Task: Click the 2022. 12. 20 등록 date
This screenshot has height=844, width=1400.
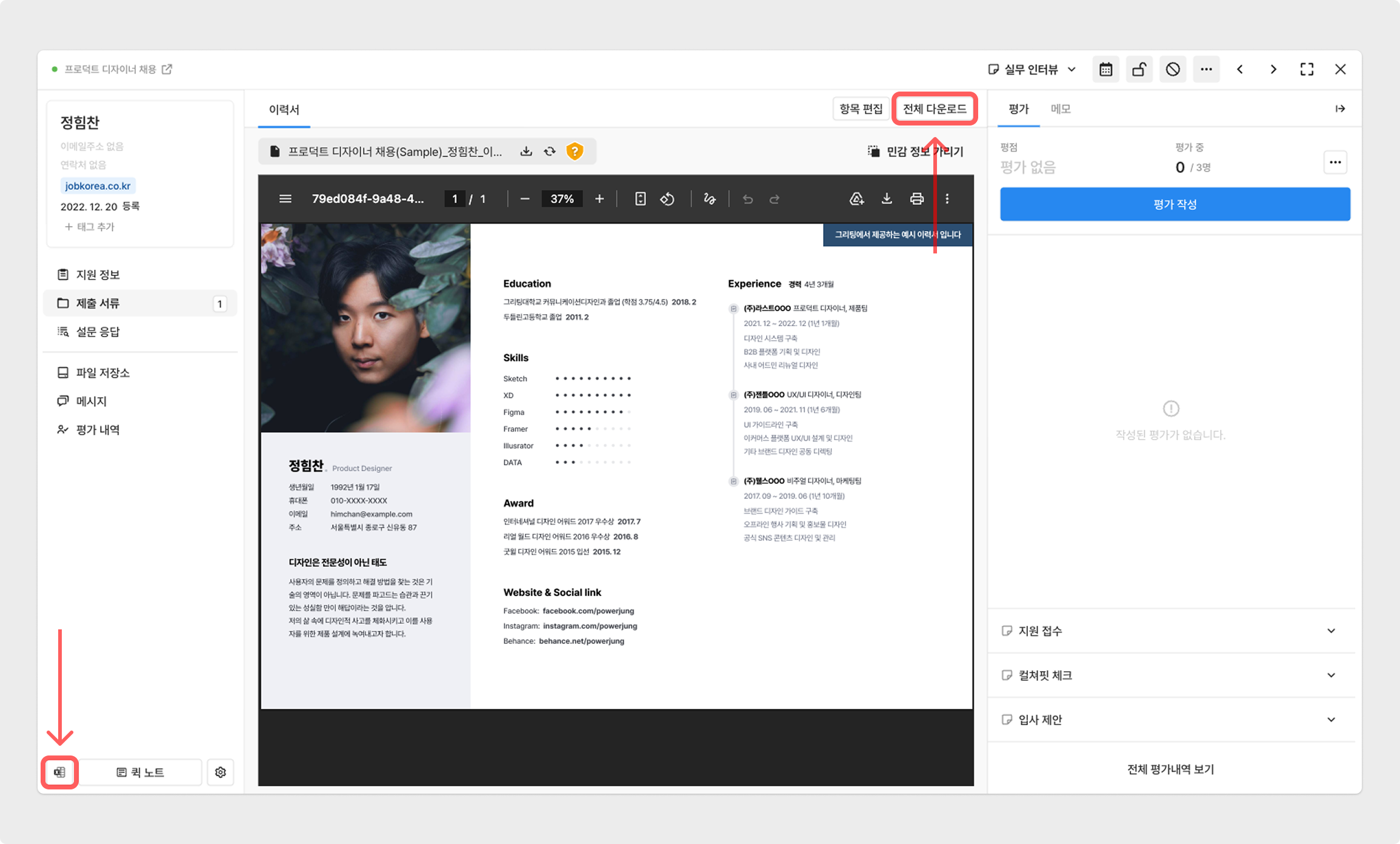Action: tap(100, 207)
